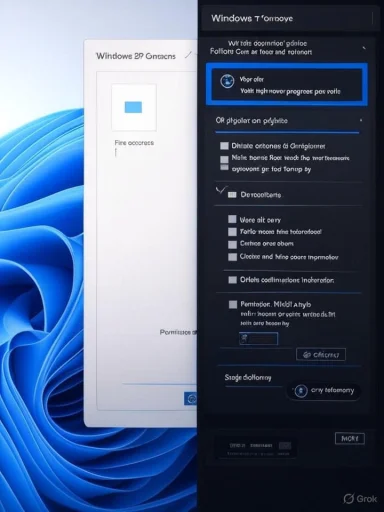
Task: Click the 'Pormisace' text in the light window
Action: pos(178,332)
